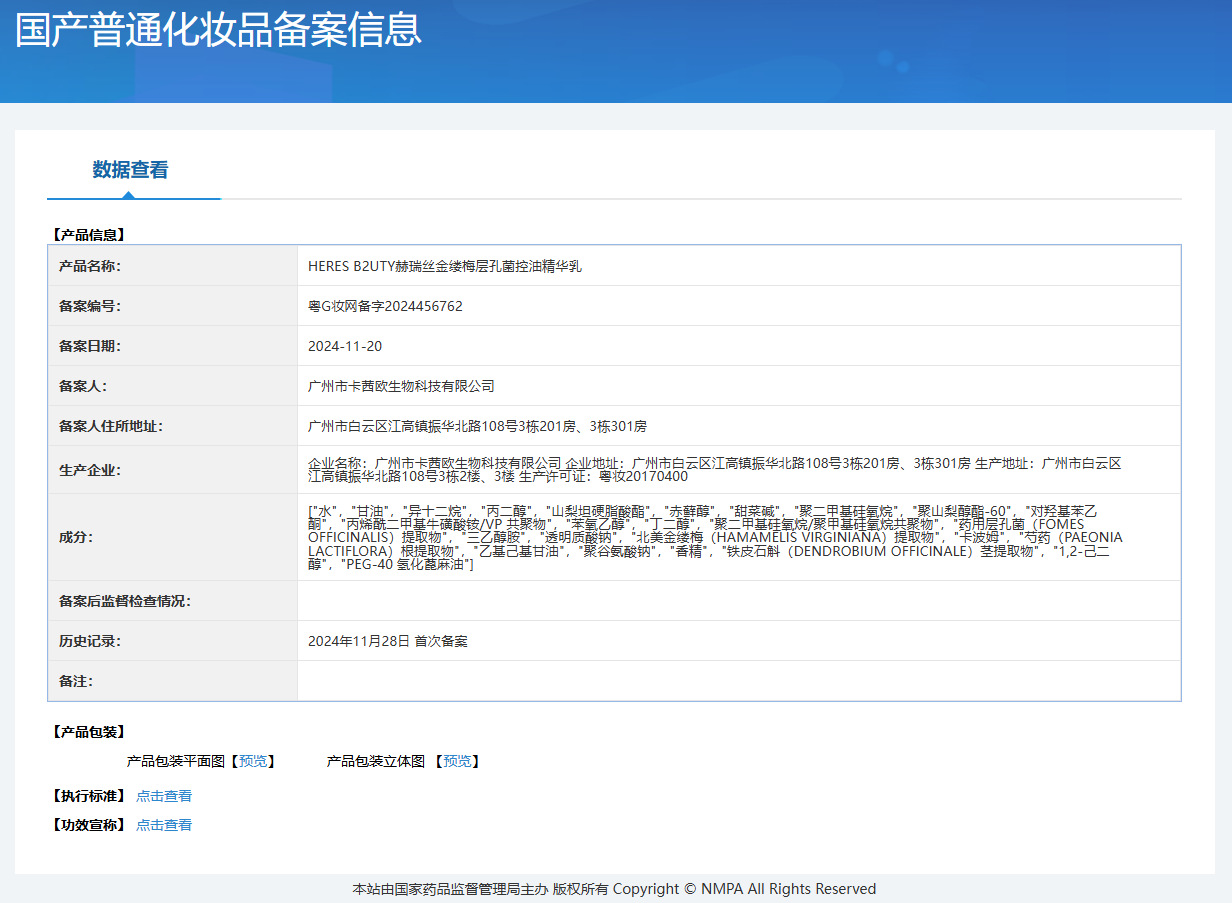Image resolution: width=1232 pixels, height=903 pixels.
Task: Click the page title 国产普通化妆品备案信息
Action: [219, 29]
